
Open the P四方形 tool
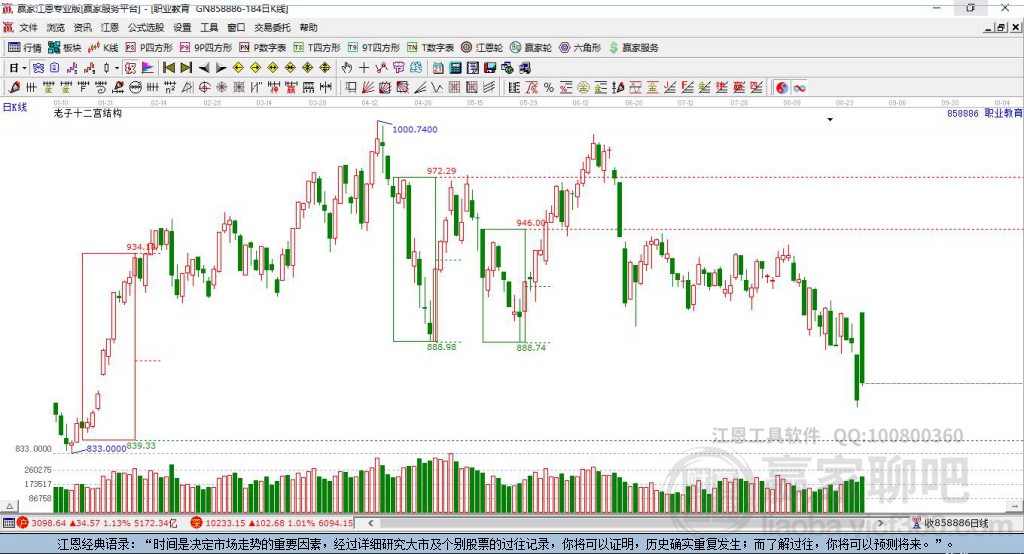(149, 48)
